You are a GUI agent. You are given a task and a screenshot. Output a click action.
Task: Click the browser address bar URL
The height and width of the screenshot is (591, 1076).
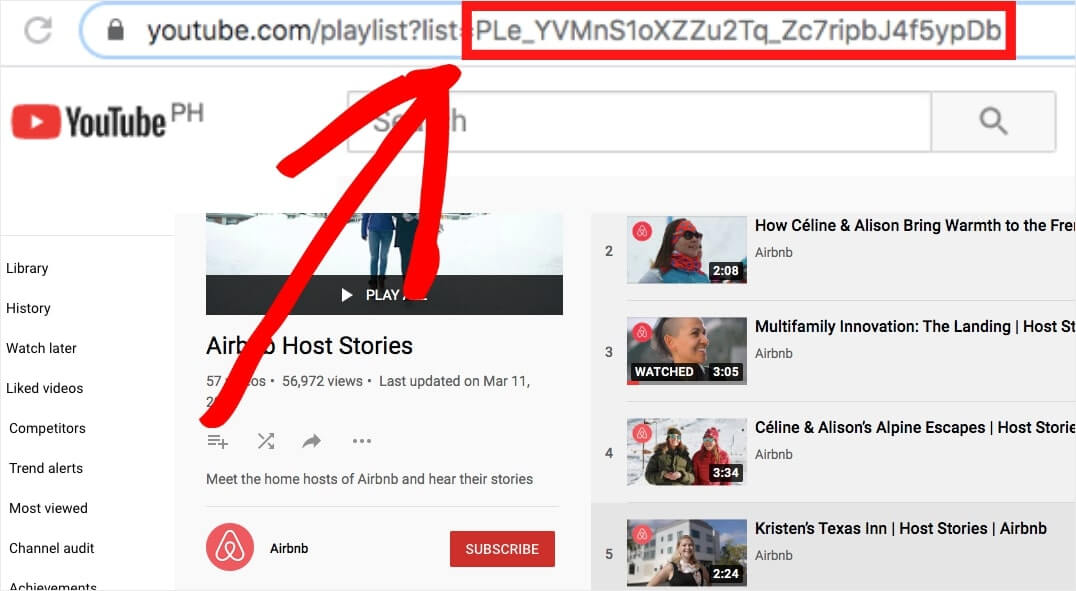(500, 30)
